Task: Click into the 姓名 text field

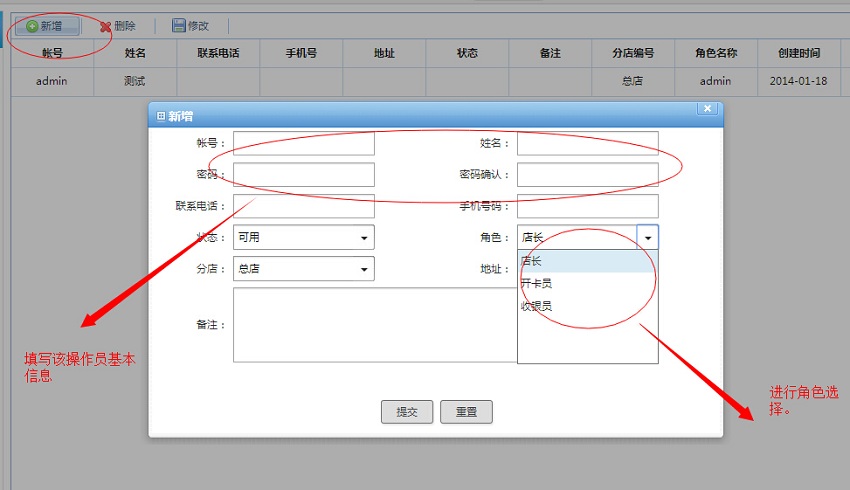Action: click(587, 143)
